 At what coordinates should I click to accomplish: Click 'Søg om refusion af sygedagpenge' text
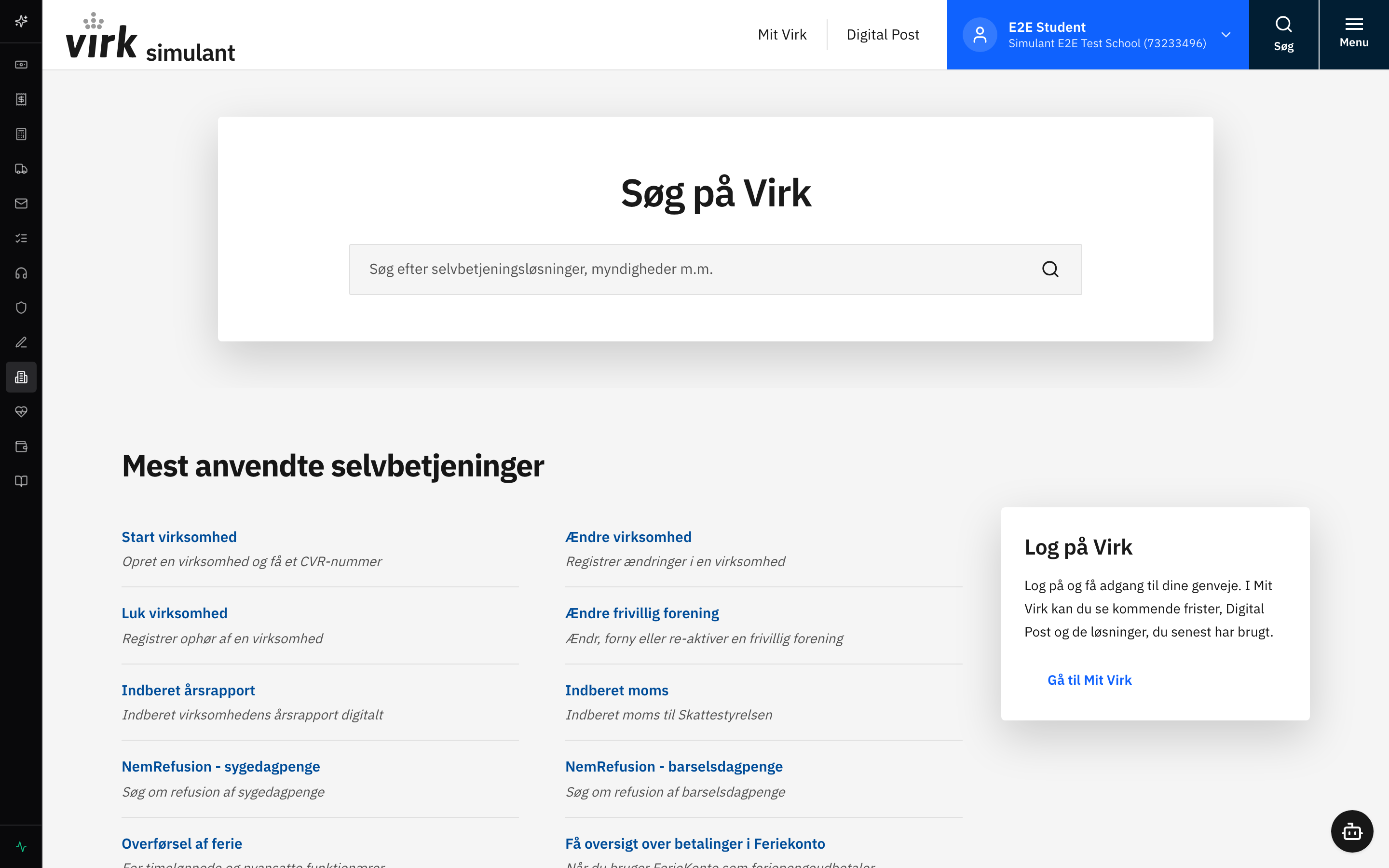223,792
